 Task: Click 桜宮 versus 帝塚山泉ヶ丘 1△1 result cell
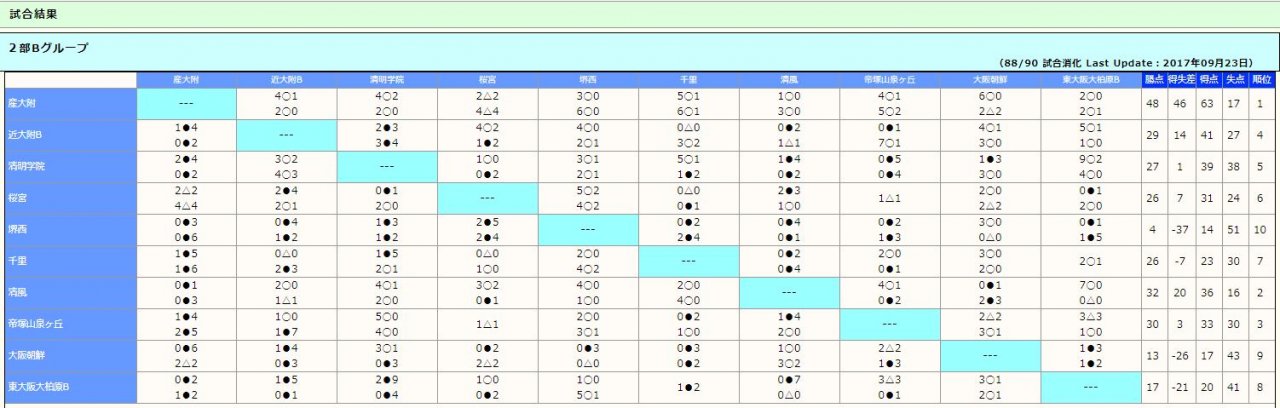click(889, 198)
